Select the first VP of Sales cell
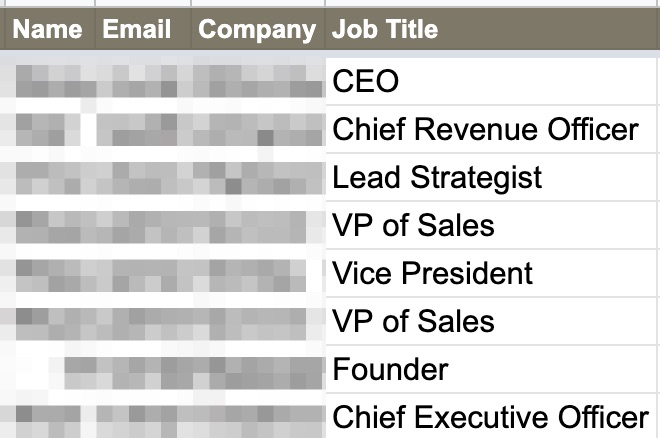This screenshot has height=438, width=660. [x=413, y=225]
